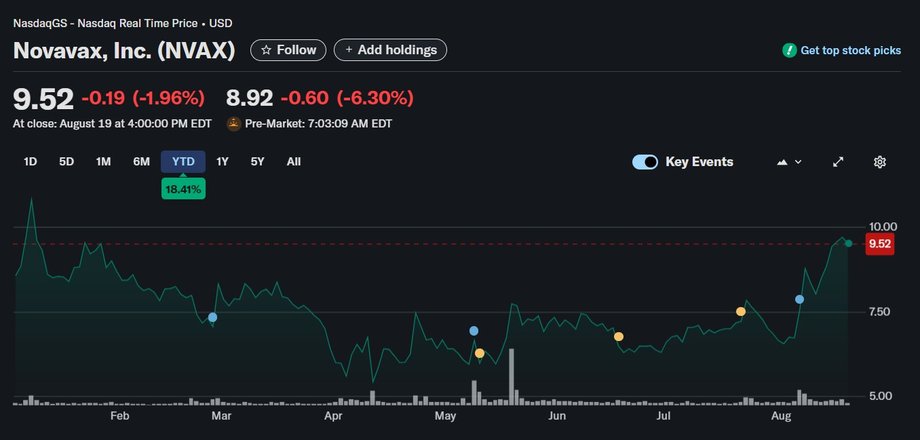The image size is (920, 440).
Task: Toggle the Key Events switch
Action: 645,163
